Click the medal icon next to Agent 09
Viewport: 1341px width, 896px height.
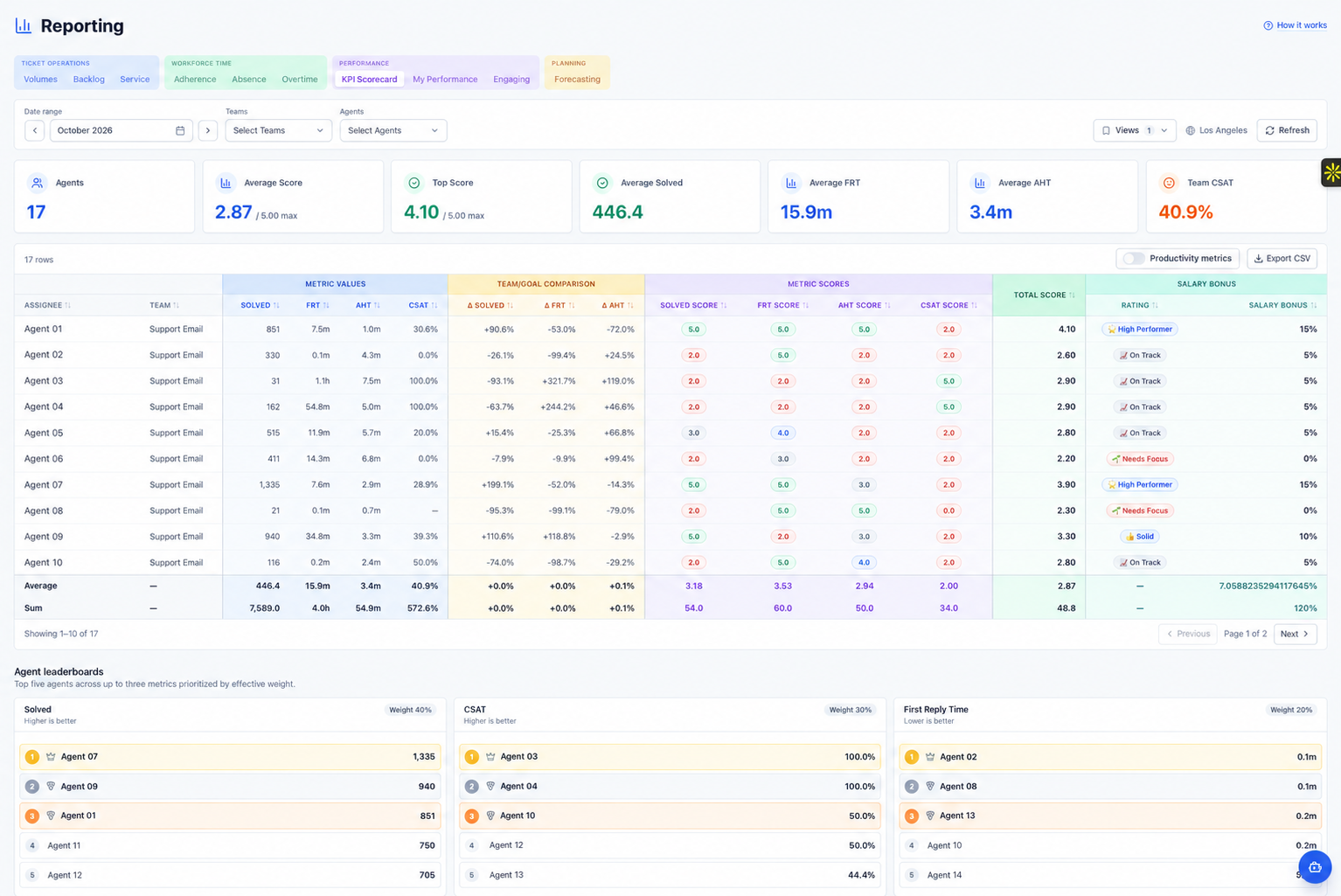pos(51,787)
